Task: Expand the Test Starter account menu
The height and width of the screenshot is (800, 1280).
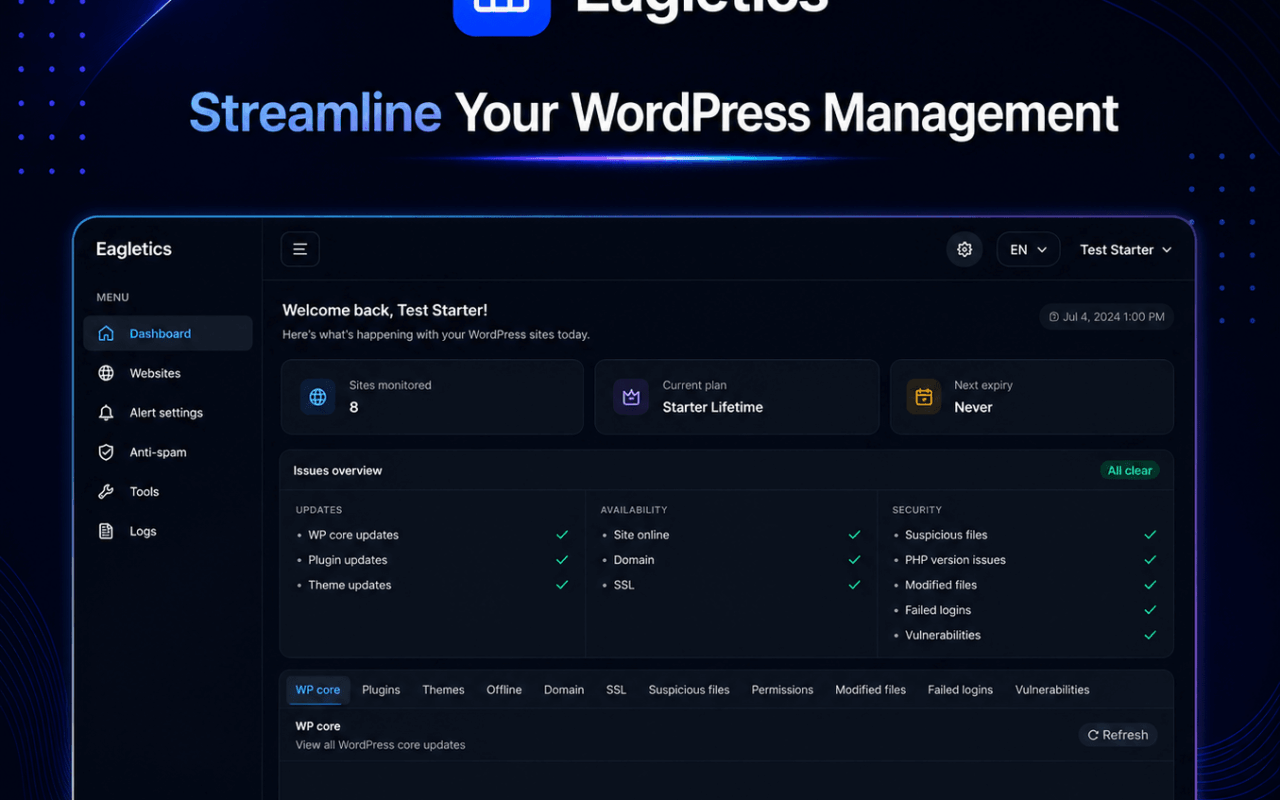Action: coord(1125,250)
